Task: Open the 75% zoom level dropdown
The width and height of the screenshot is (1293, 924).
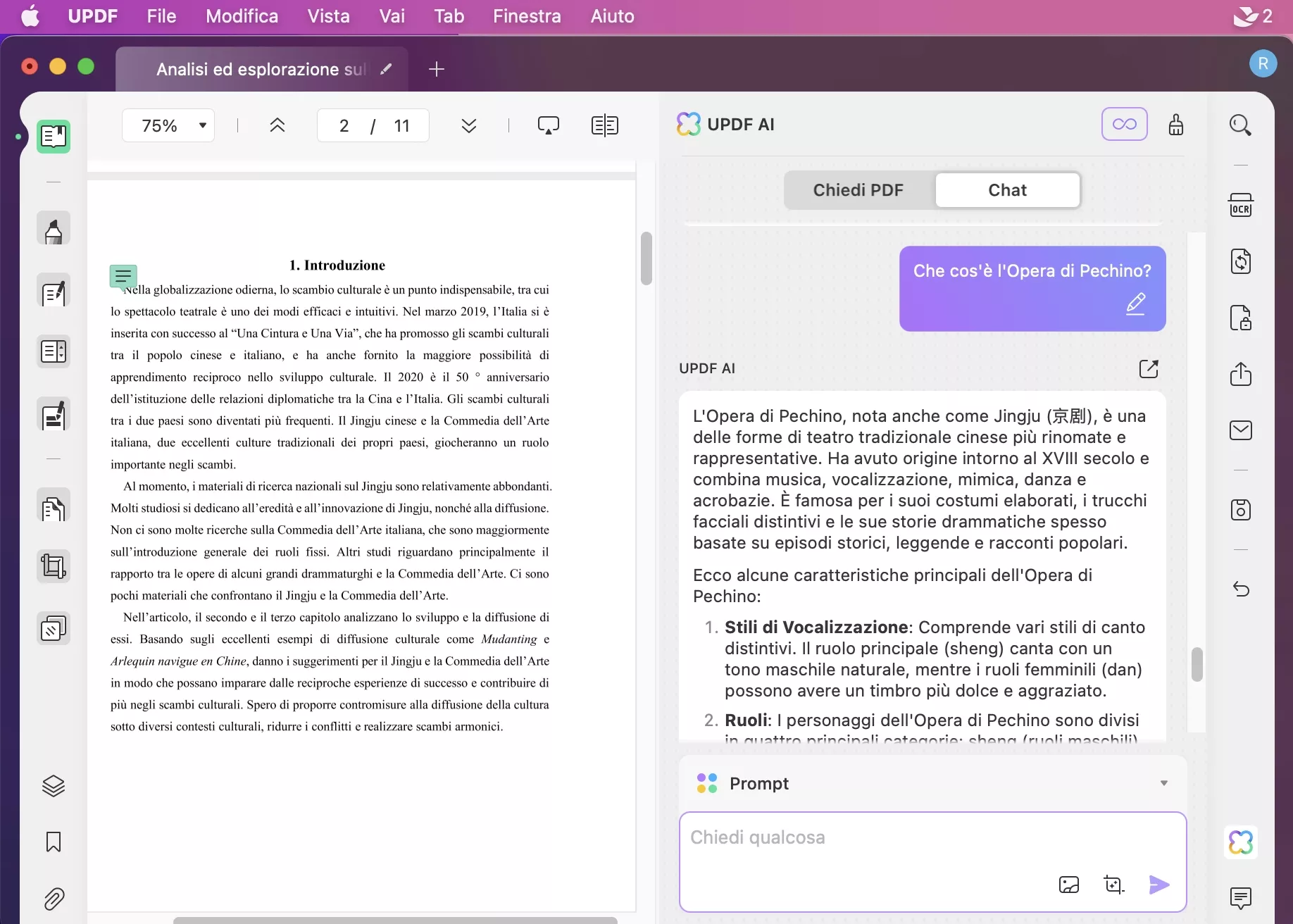Action: pyautogui.click(x=168, y=125)
